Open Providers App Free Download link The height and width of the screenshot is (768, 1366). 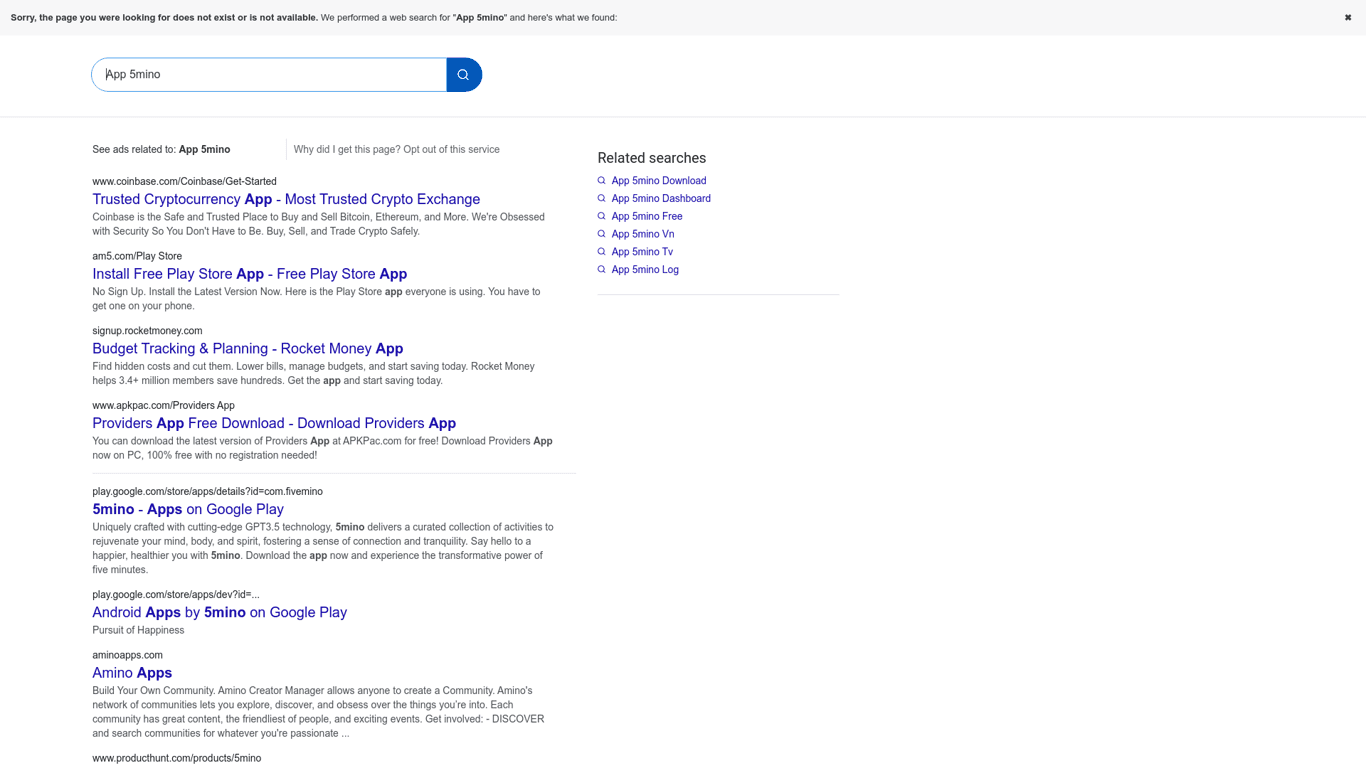[x=274, y=423]
